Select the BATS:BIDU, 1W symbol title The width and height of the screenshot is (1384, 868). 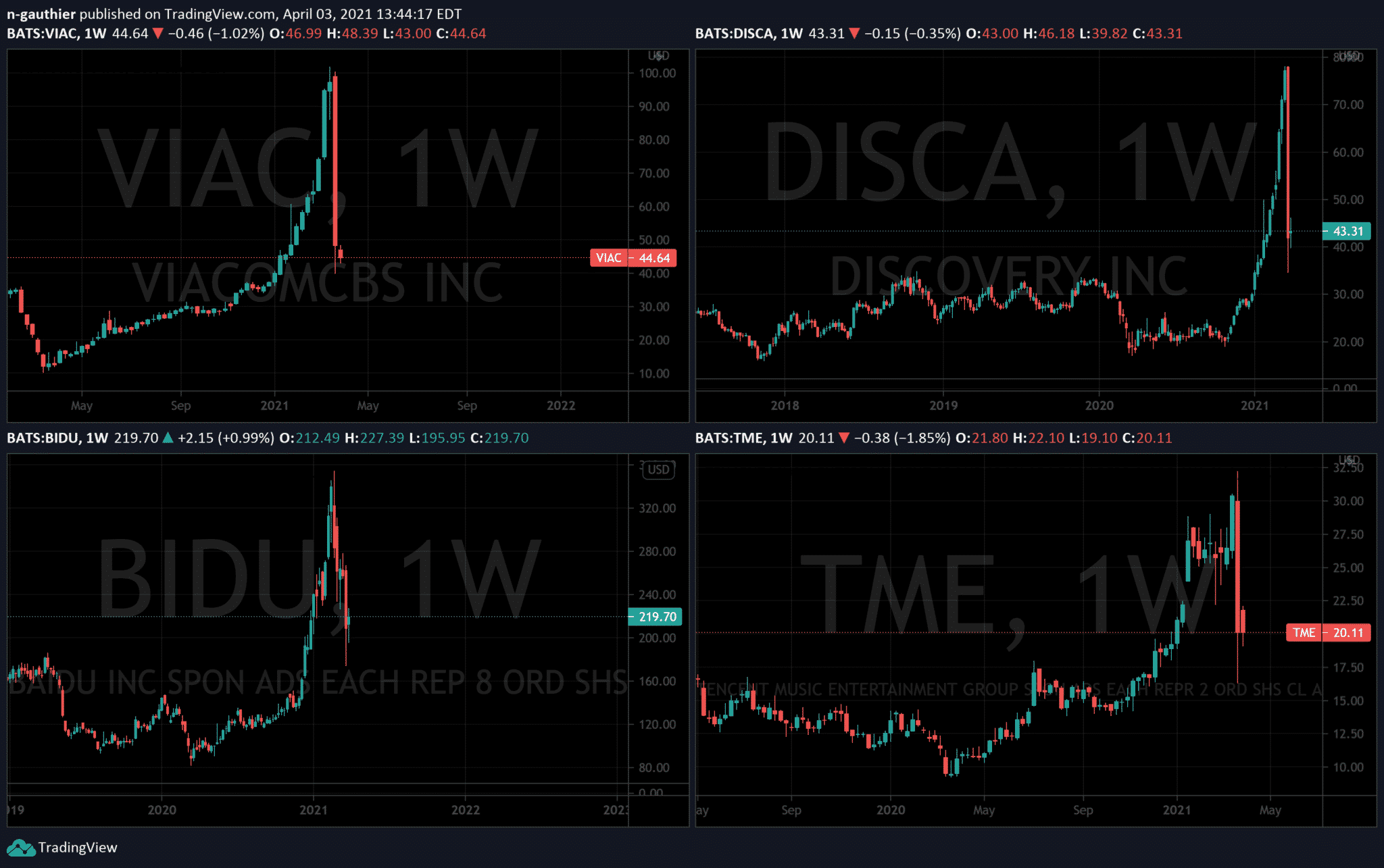tap(57, 438)
